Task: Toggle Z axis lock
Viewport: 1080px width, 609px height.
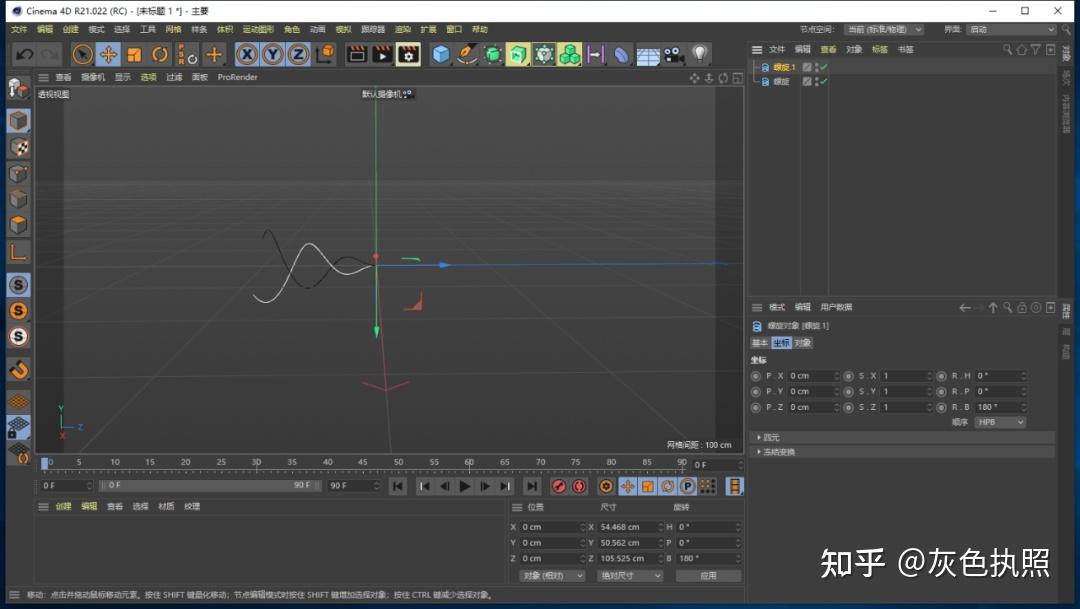Action: pyautogui.click(x=298, y=54)
